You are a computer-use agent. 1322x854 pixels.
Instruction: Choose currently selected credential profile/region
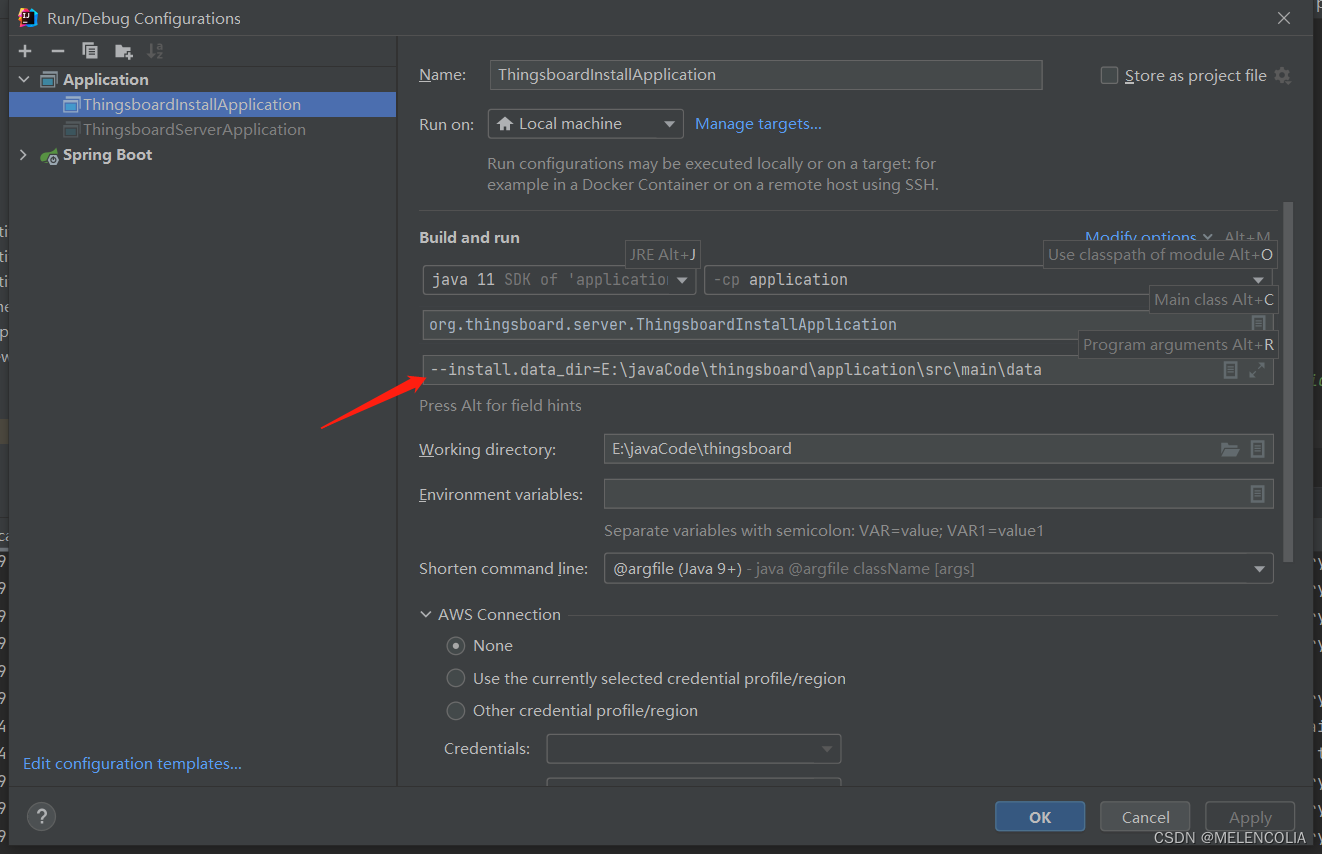[x=456, y=678]
